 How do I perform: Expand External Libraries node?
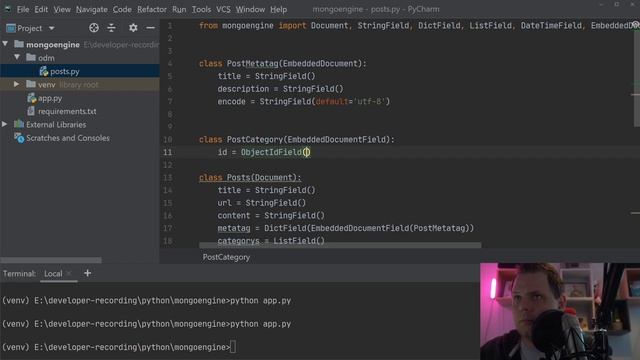[x=4, y=124]
